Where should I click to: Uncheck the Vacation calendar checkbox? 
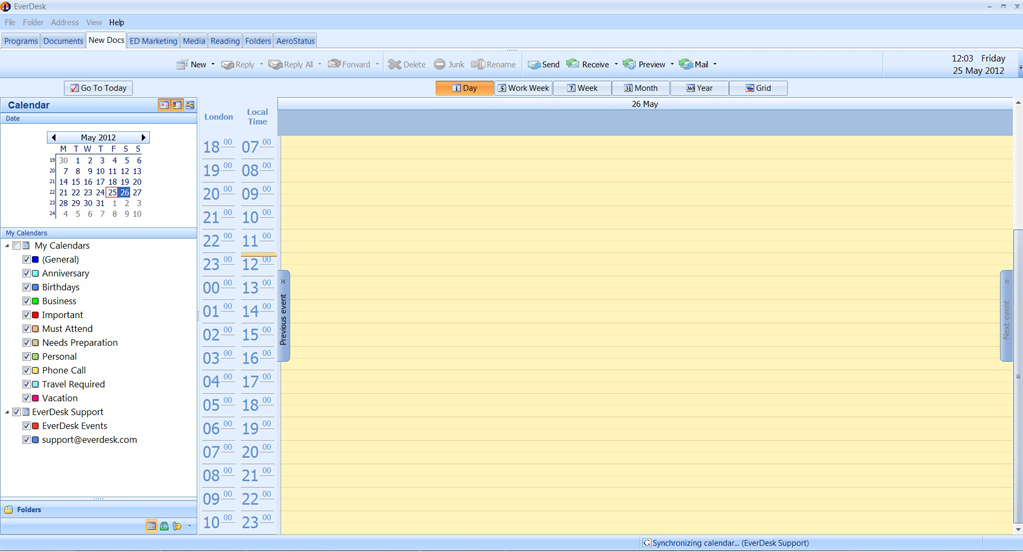click(x=26, y=398)
